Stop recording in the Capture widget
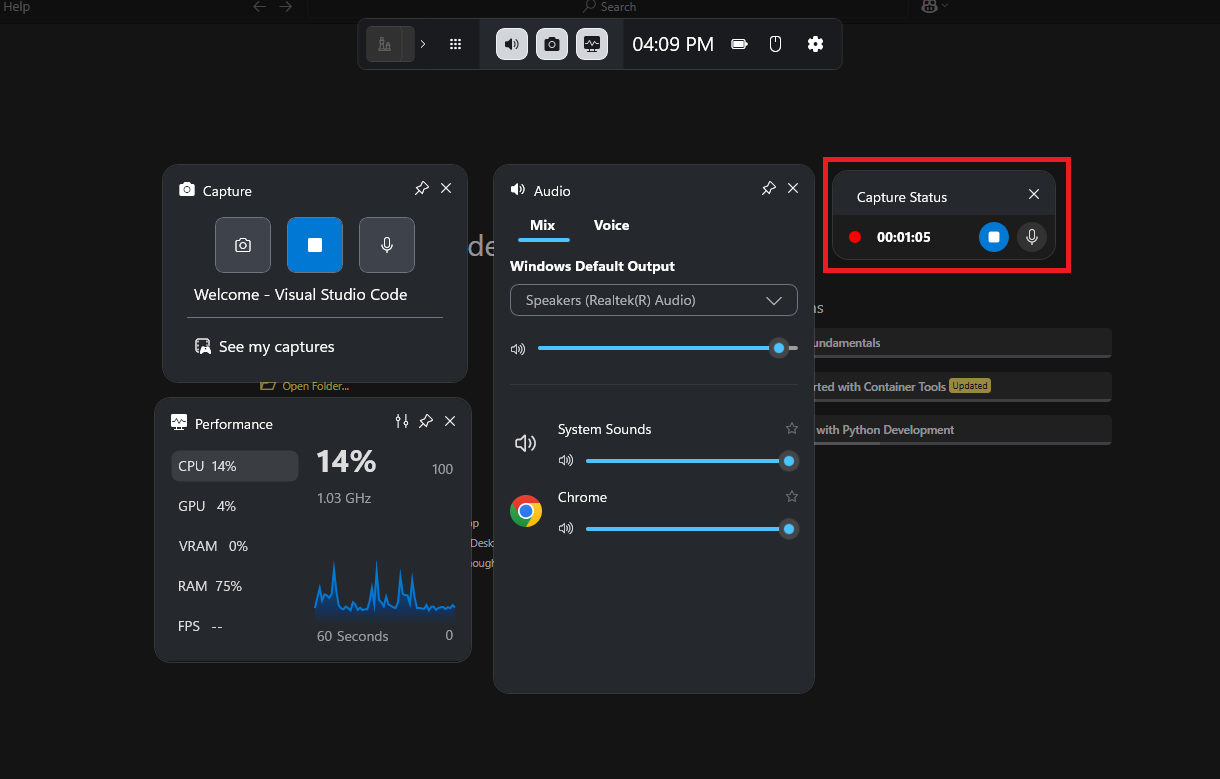 point(315,245)
